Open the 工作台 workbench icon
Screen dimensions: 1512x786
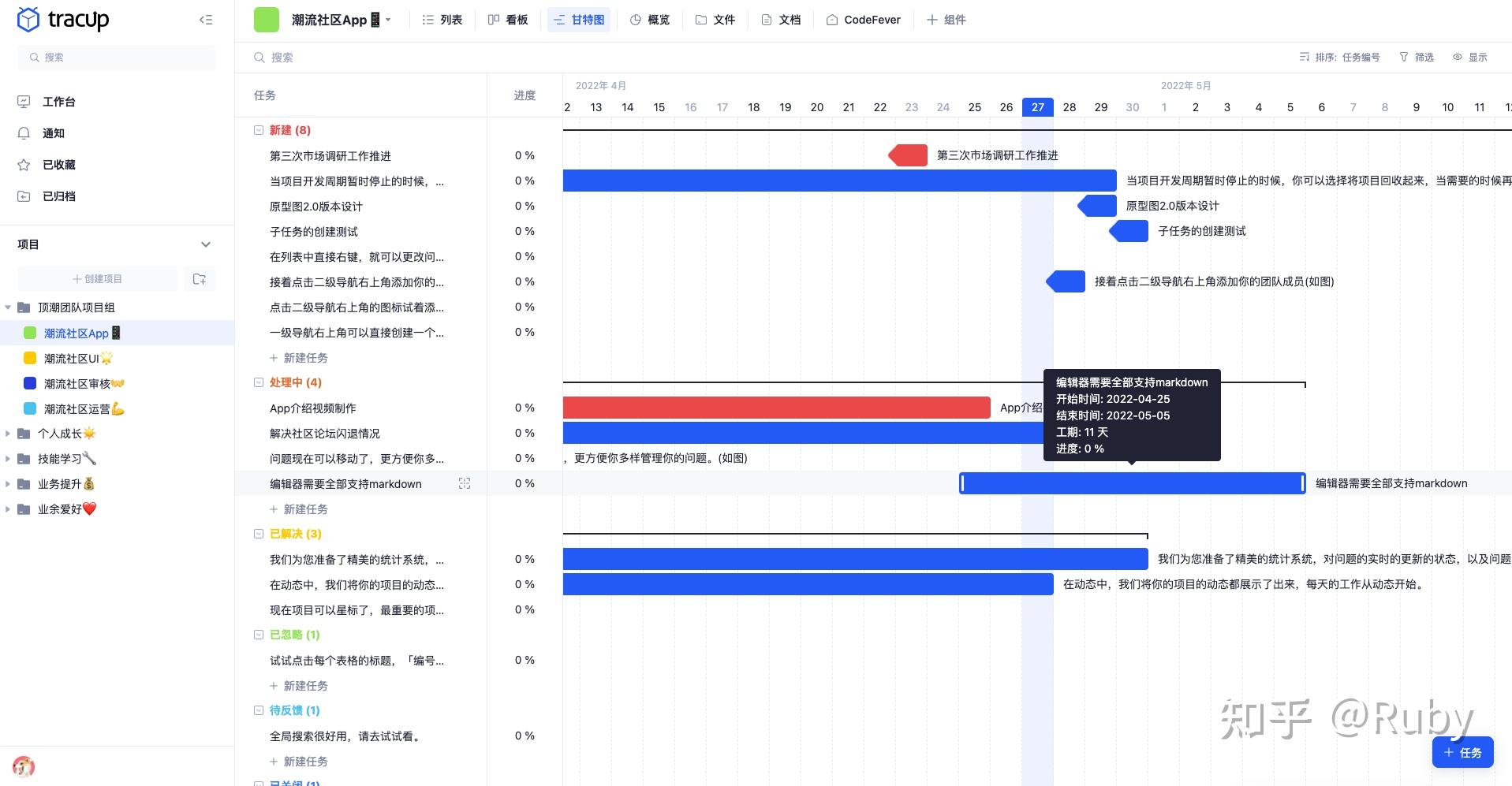coord(24,102)
